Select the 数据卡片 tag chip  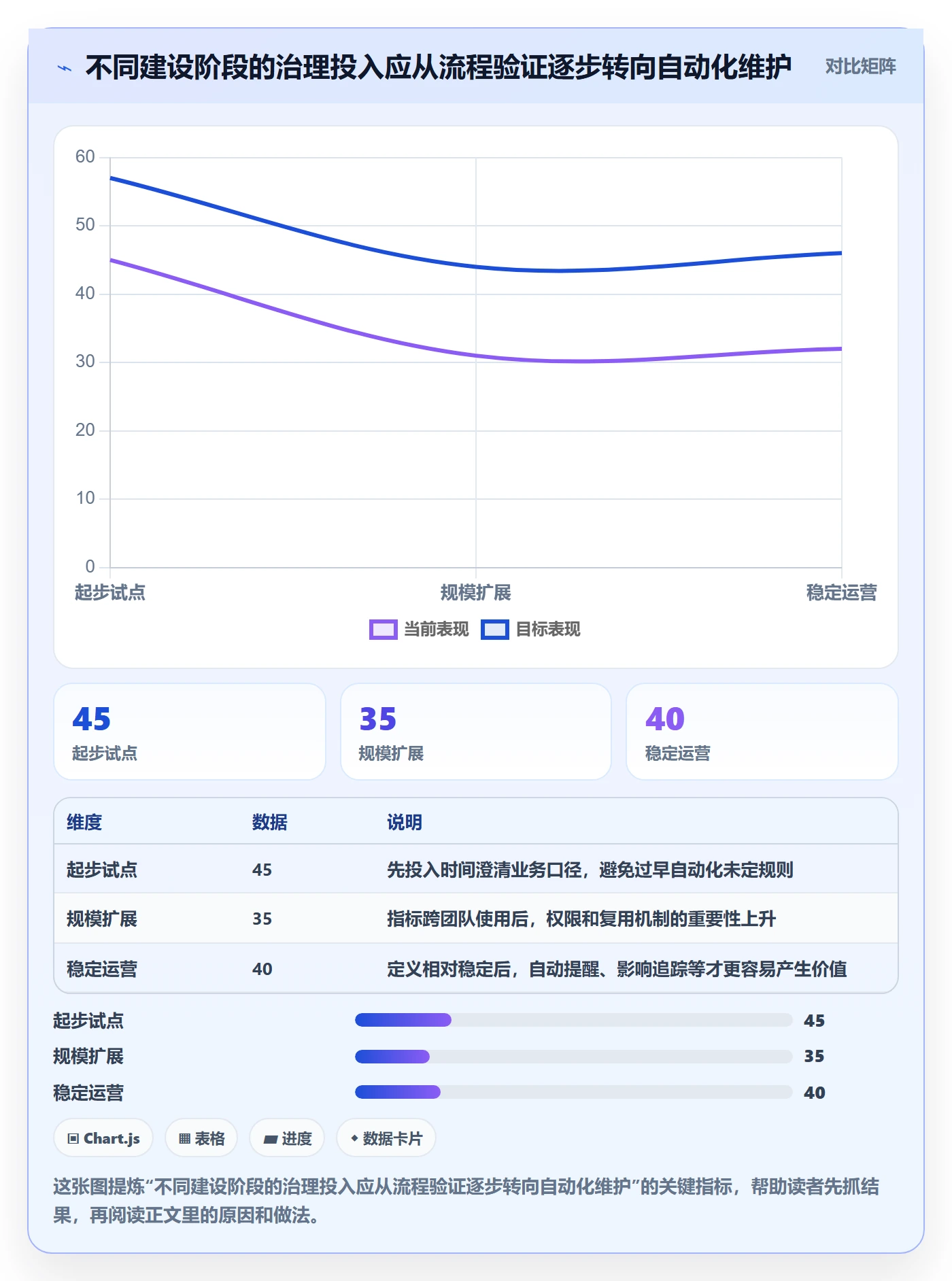click(386, 1138)
